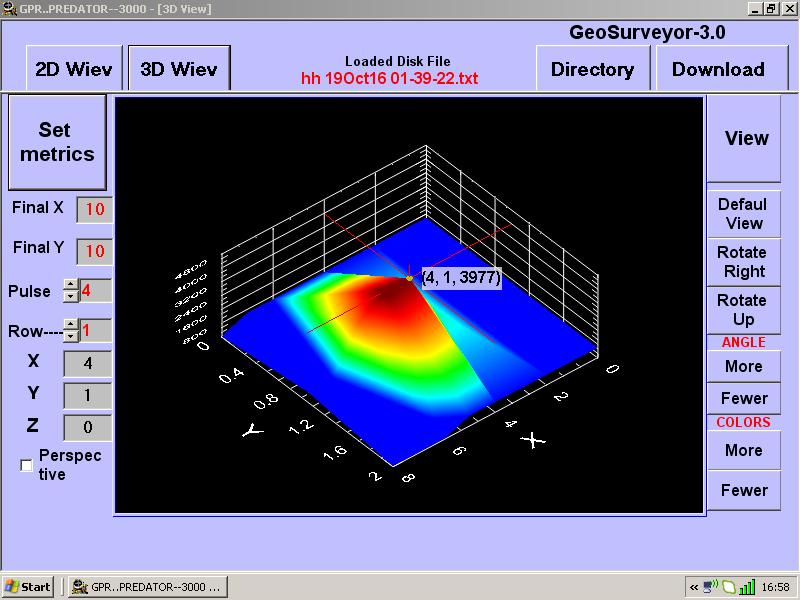Click GPR..PREDATOR--3000 taskbar button
This screenshot has height=600, width=800.
click(x=148, y=587)
